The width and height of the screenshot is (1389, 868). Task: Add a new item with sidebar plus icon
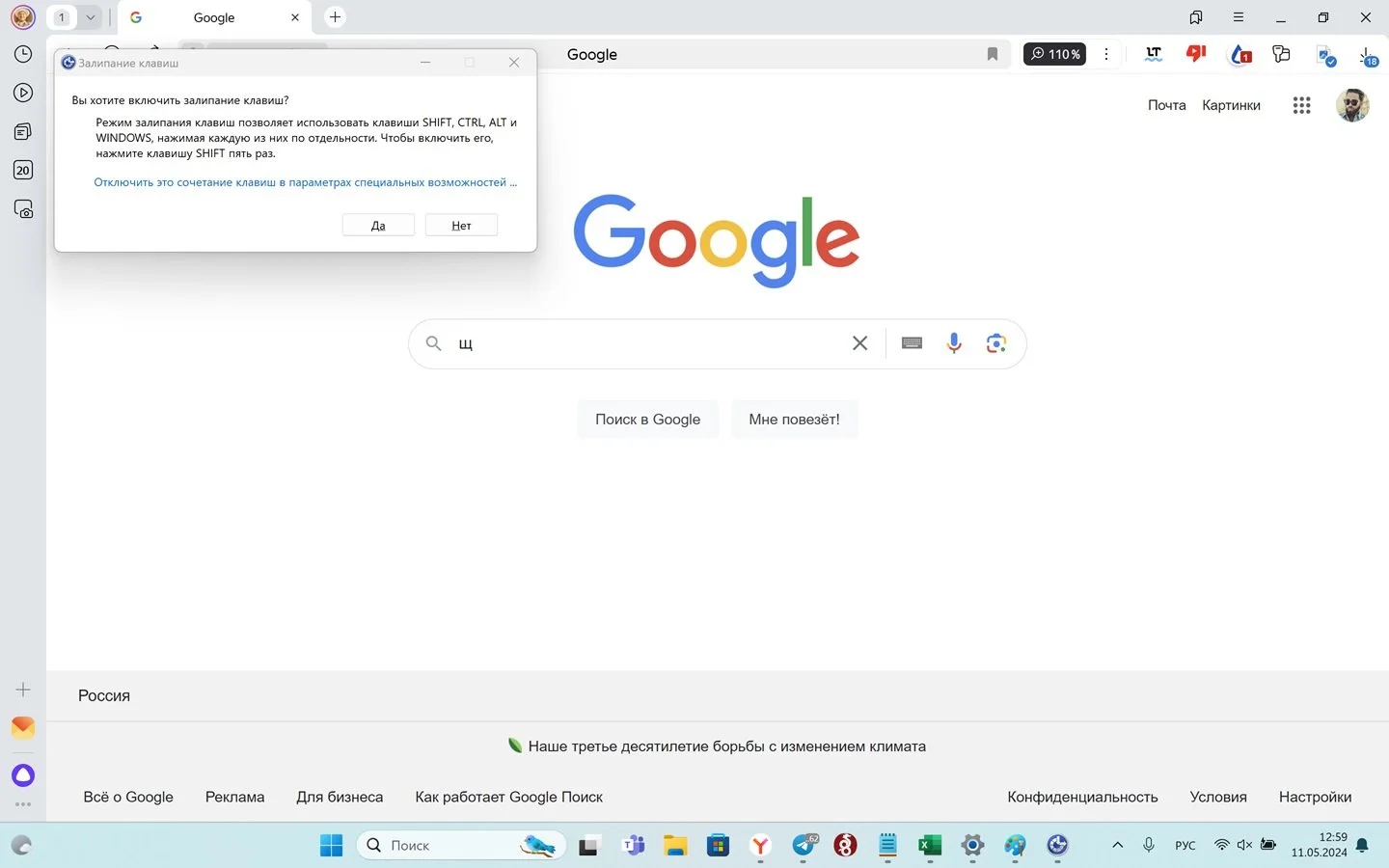[x=23, y=690]
